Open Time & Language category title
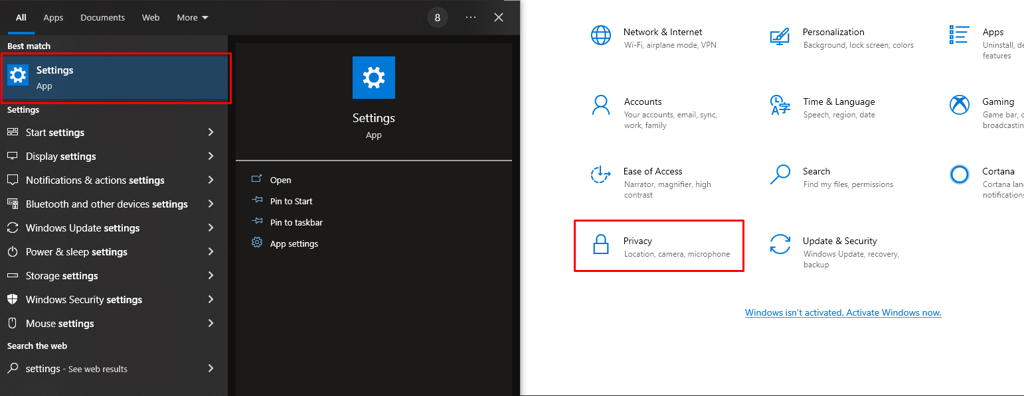The width and height of the screenshot is (1024, 396). [x=839, y=102]
